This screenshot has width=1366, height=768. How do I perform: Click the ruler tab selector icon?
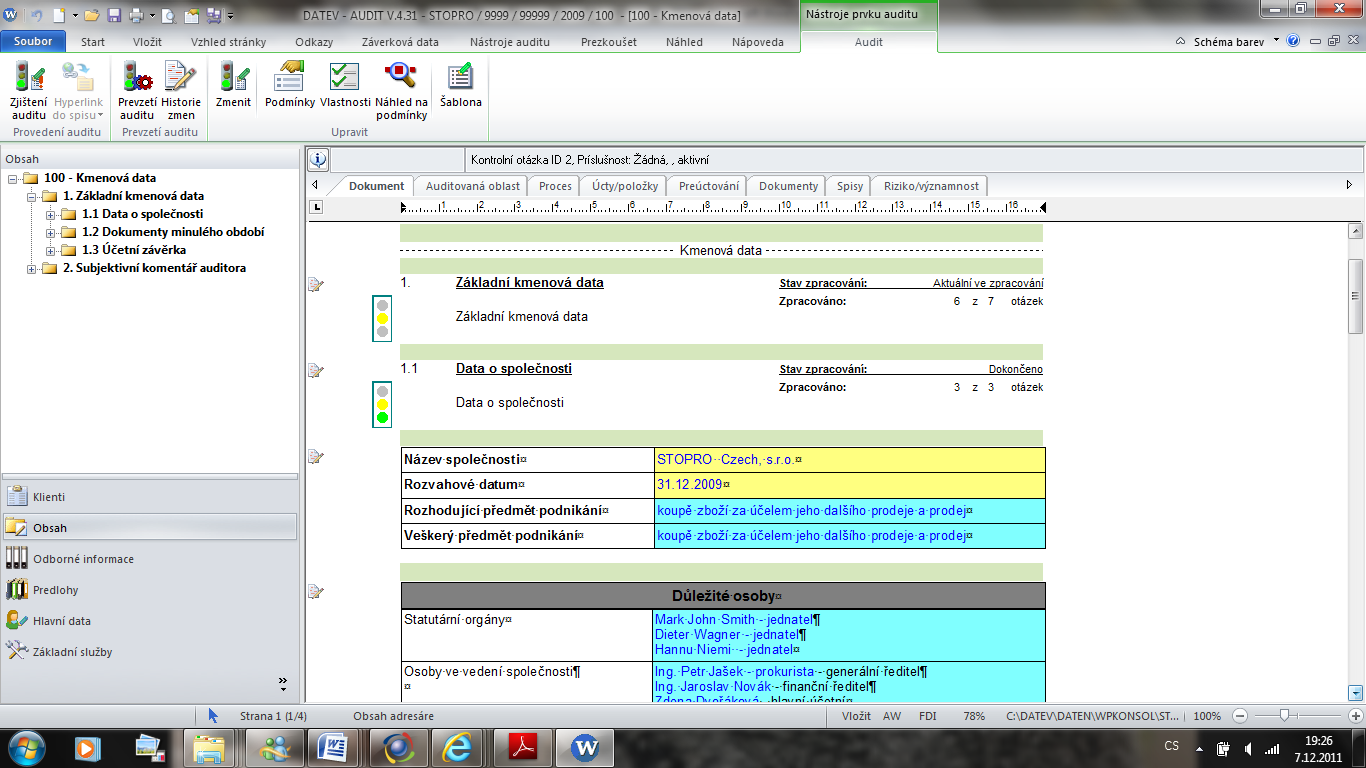317,207
